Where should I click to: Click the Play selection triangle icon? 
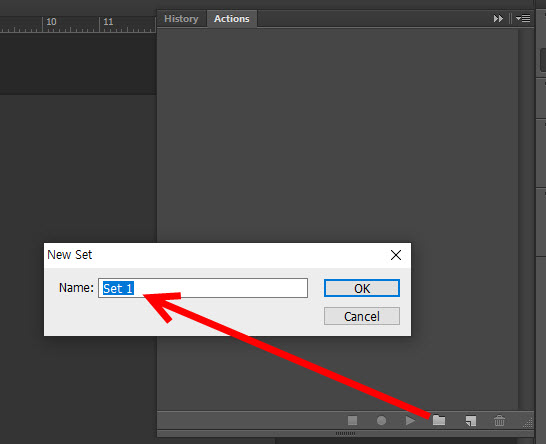click(x=410, y=421)
